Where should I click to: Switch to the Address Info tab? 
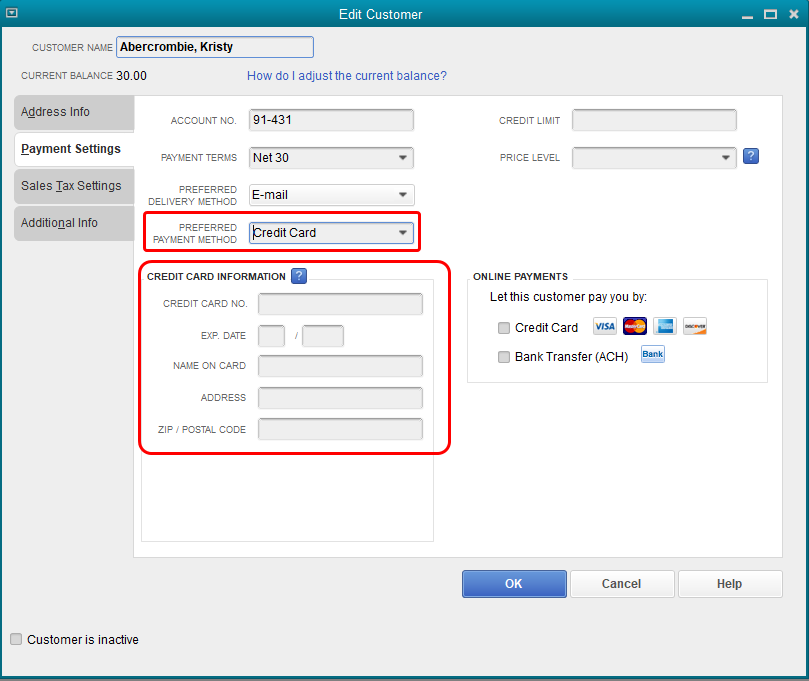(74, 112)
